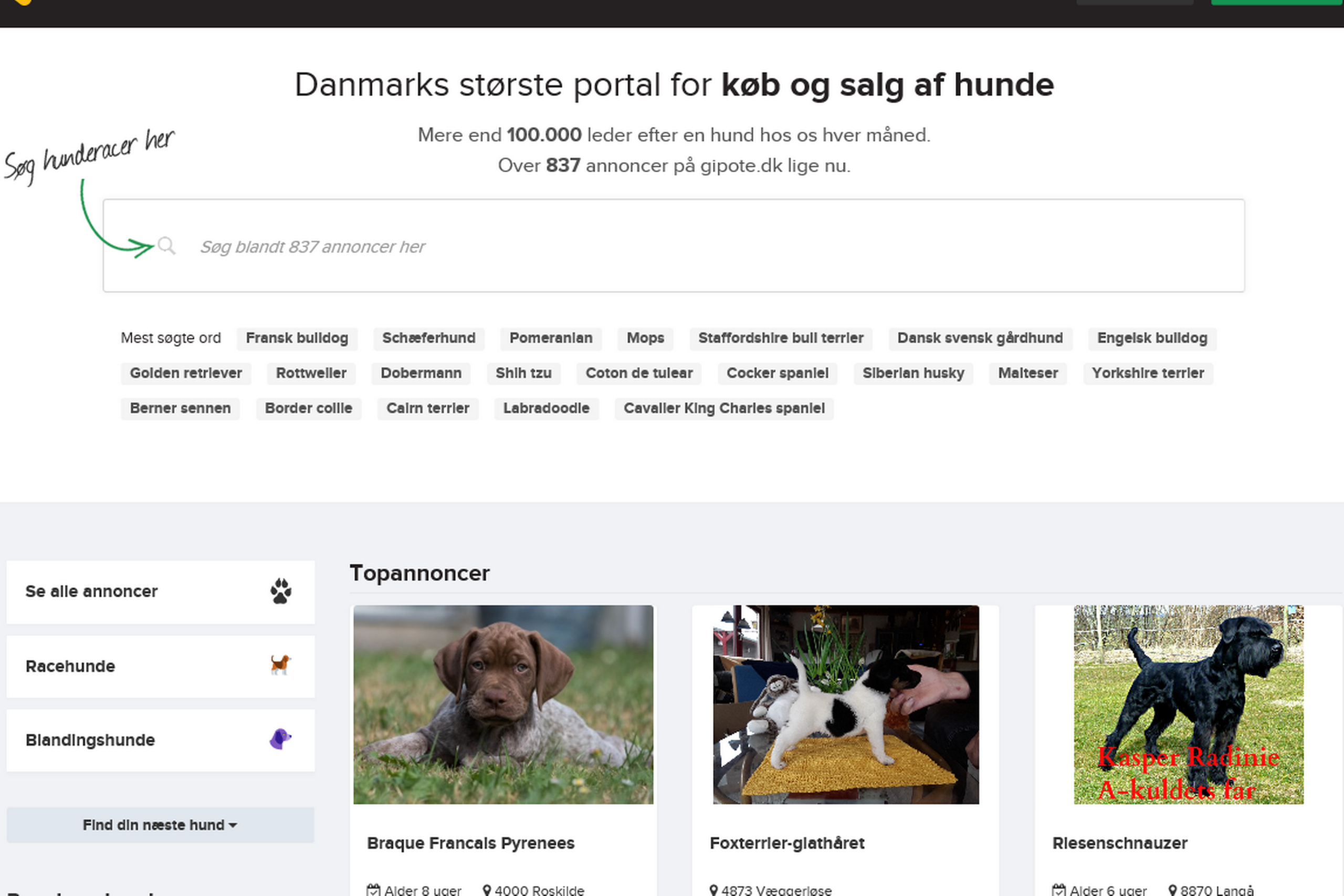Click the location pin icon showing 4000 Roskilde

pyautogui.click(x=487, y=890)
